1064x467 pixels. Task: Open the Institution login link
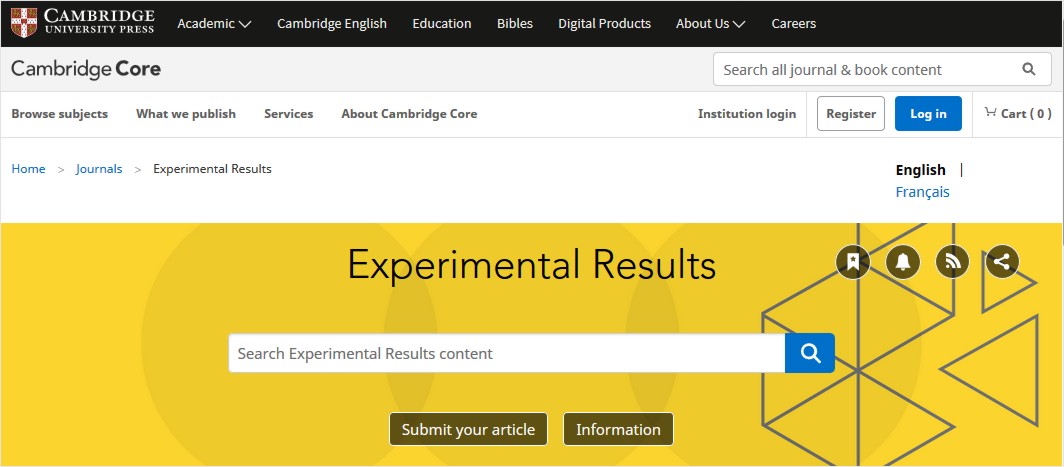(x=746, y=114)
